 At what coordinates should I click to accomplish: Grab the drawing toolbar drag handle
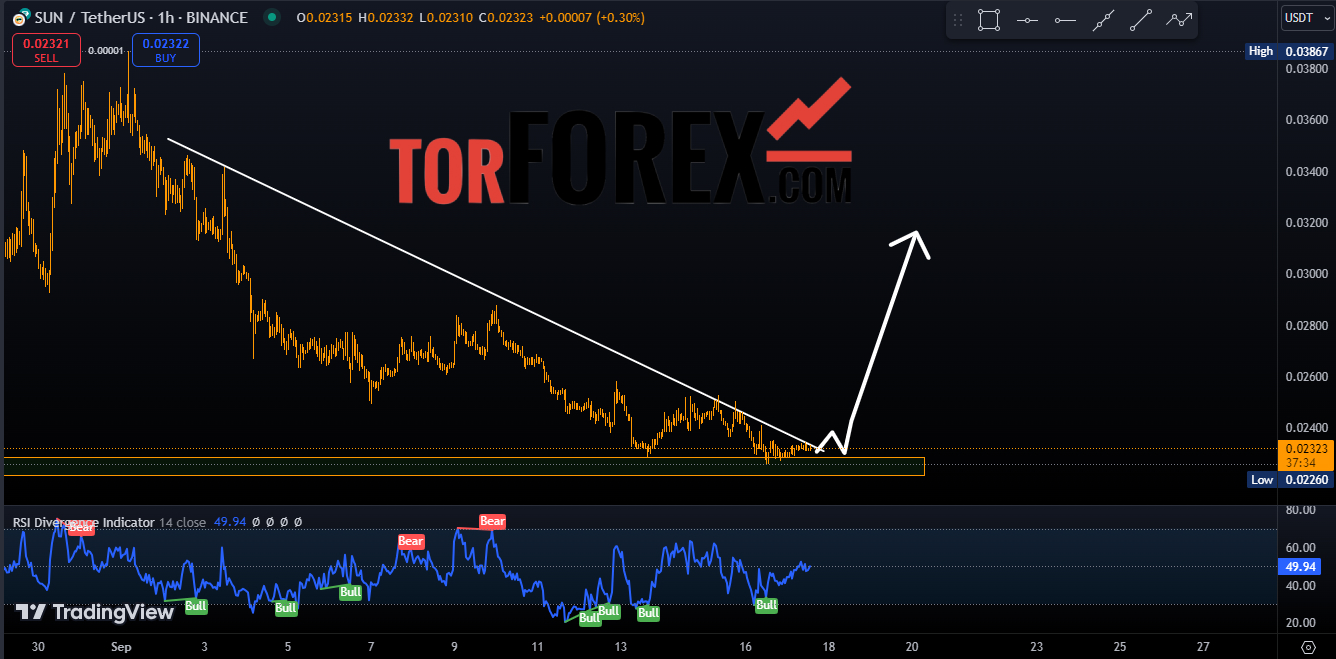[x=958, y=19]
